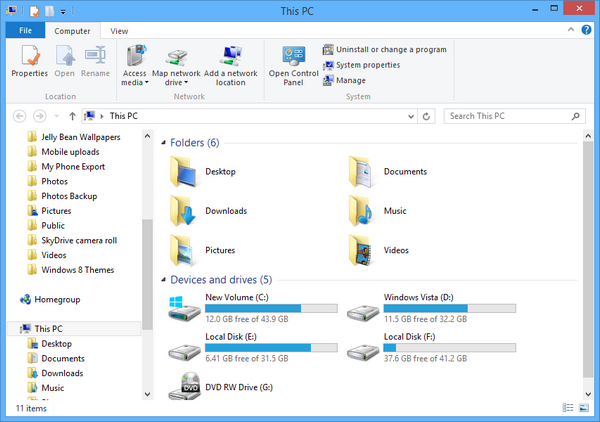
Task: Open System properties
Action: click(x=362, y=65)
